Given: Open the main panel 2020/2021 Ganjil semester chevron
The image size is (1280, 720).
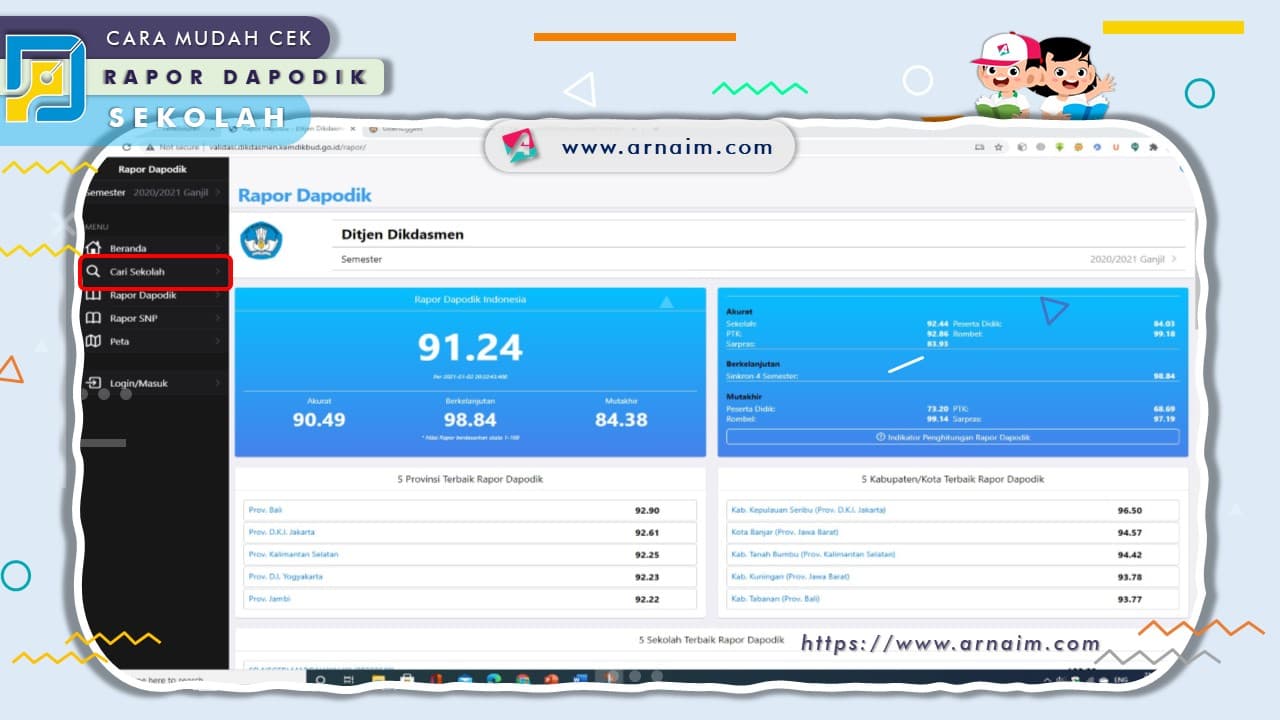Looking at the screenshot, I should 1173,259.
